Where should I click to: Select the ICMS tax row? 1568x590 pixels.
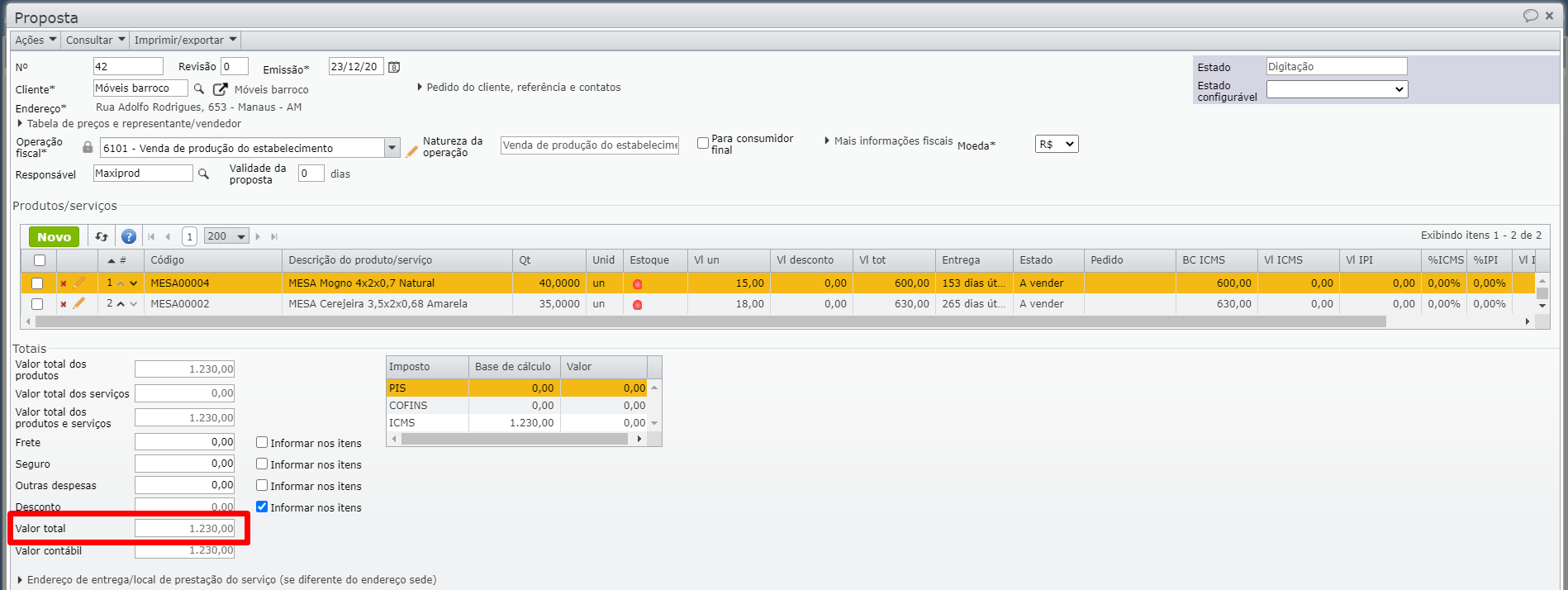516,422
